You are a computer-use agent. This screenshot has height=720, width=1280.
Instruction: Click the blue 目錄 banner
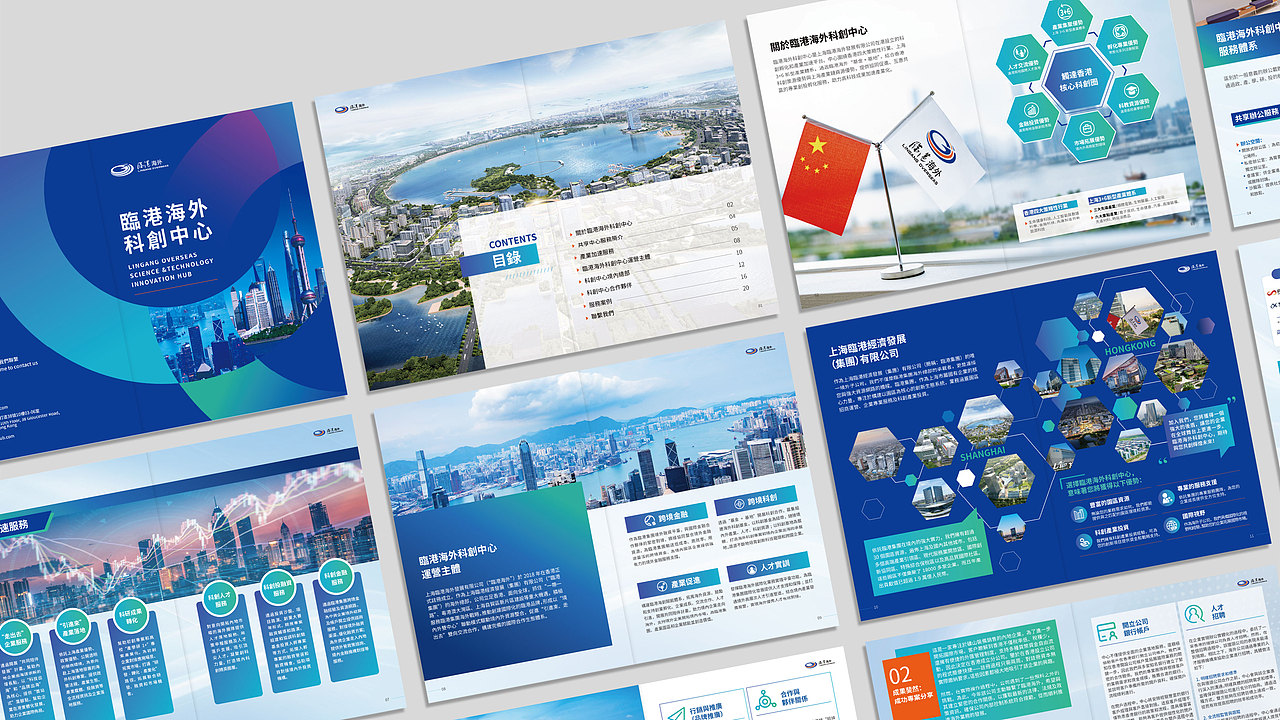(498, 262)
